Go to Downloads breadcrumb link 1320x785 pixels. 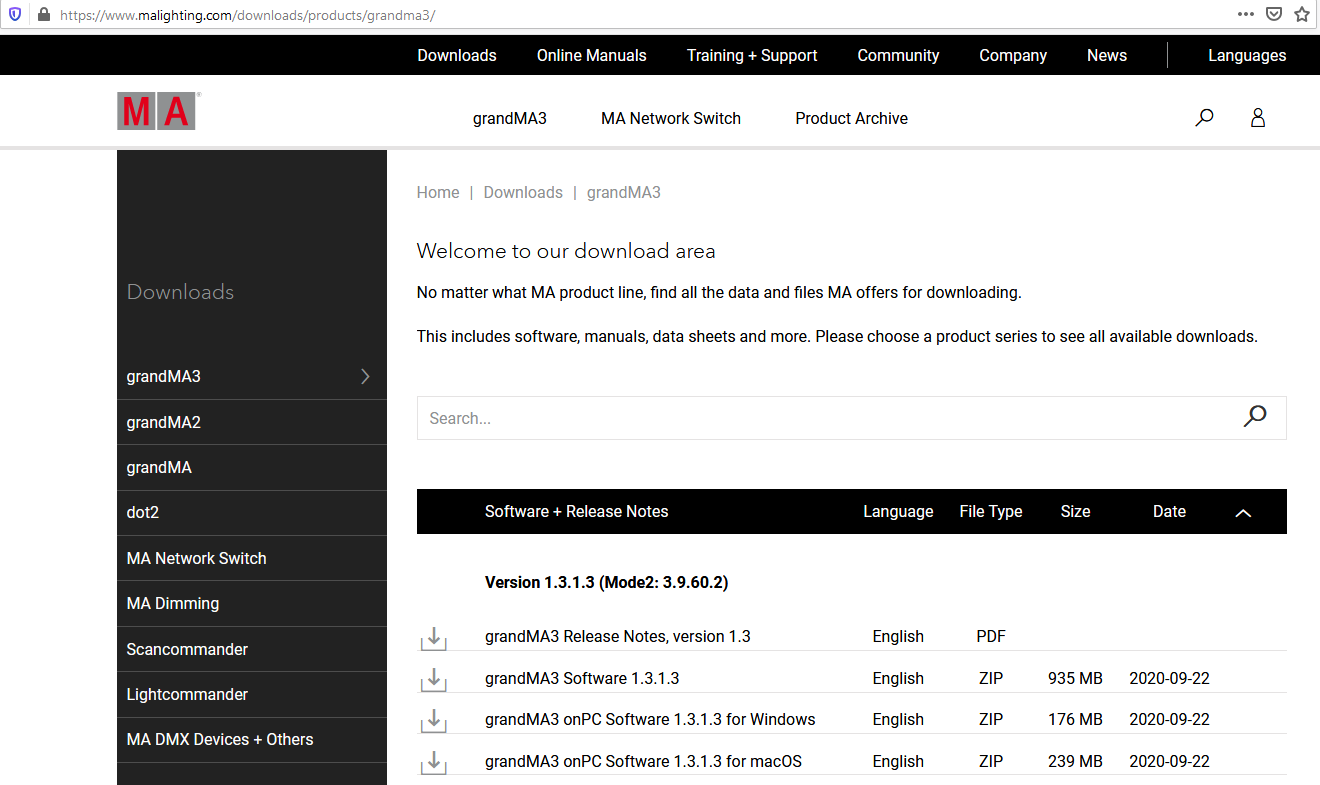click(523, 192)
